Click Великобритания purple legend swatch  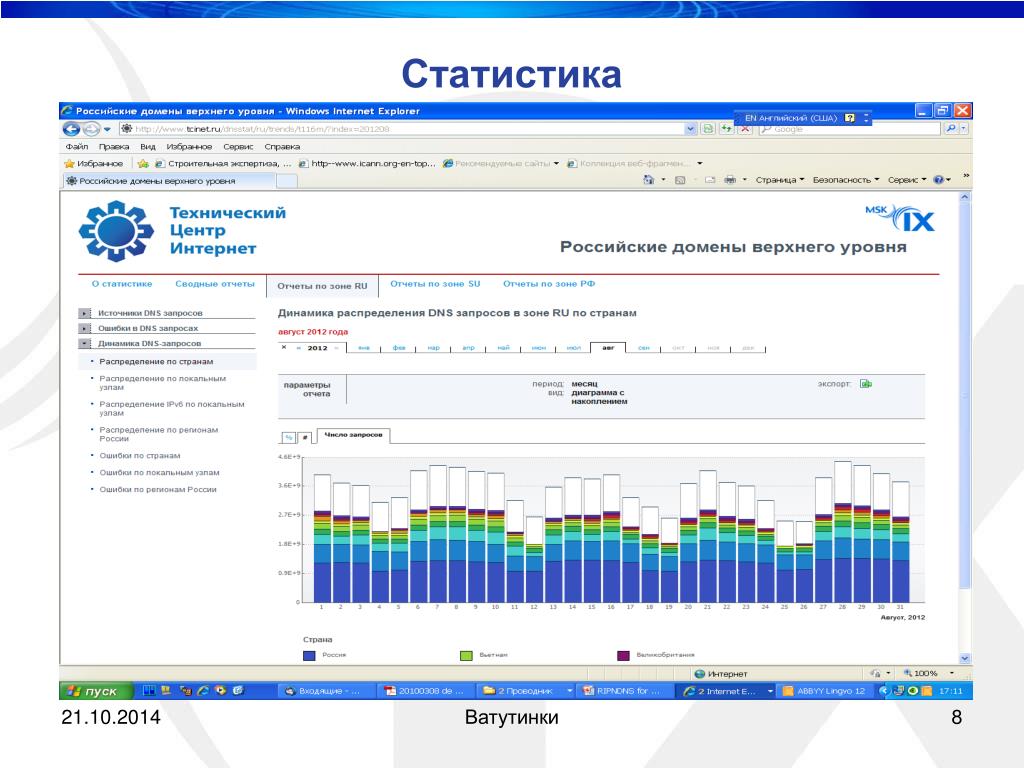click(624, 655)
